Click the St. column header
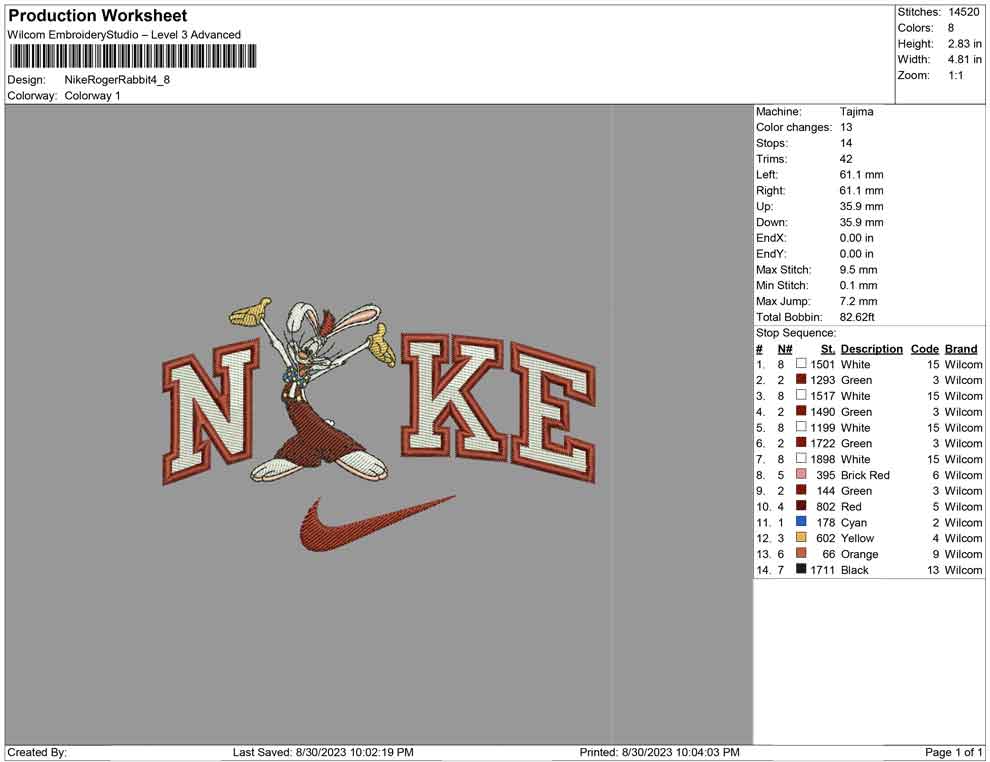 pos(828,349)
